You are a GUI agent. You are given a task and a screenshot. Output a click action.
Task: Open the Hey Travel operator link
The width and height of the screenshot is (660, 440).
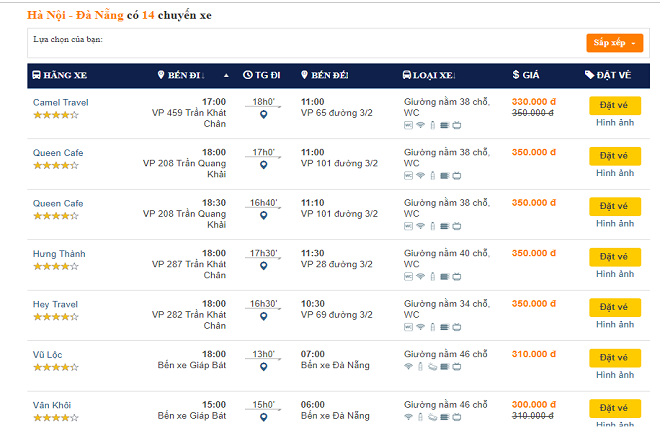pos(55,304)
